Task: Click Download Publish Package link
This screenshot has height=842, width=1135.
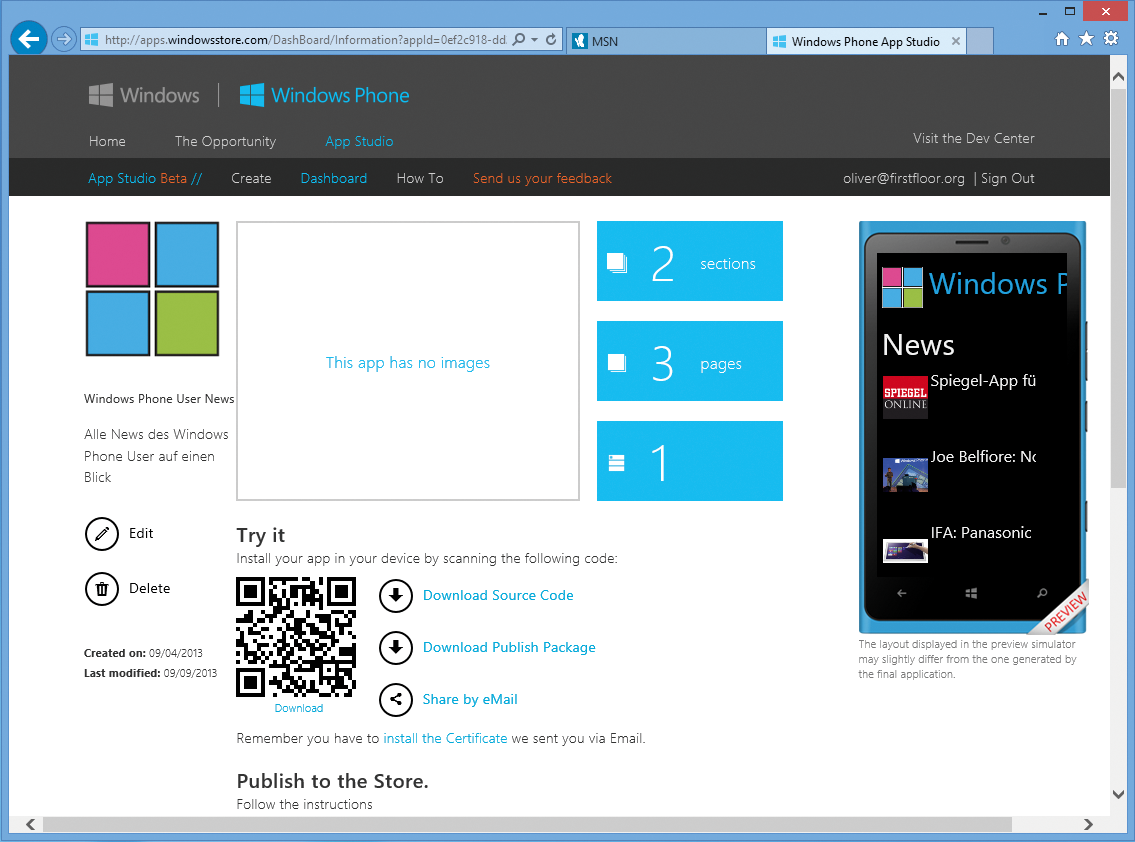Action: (509, 647)
